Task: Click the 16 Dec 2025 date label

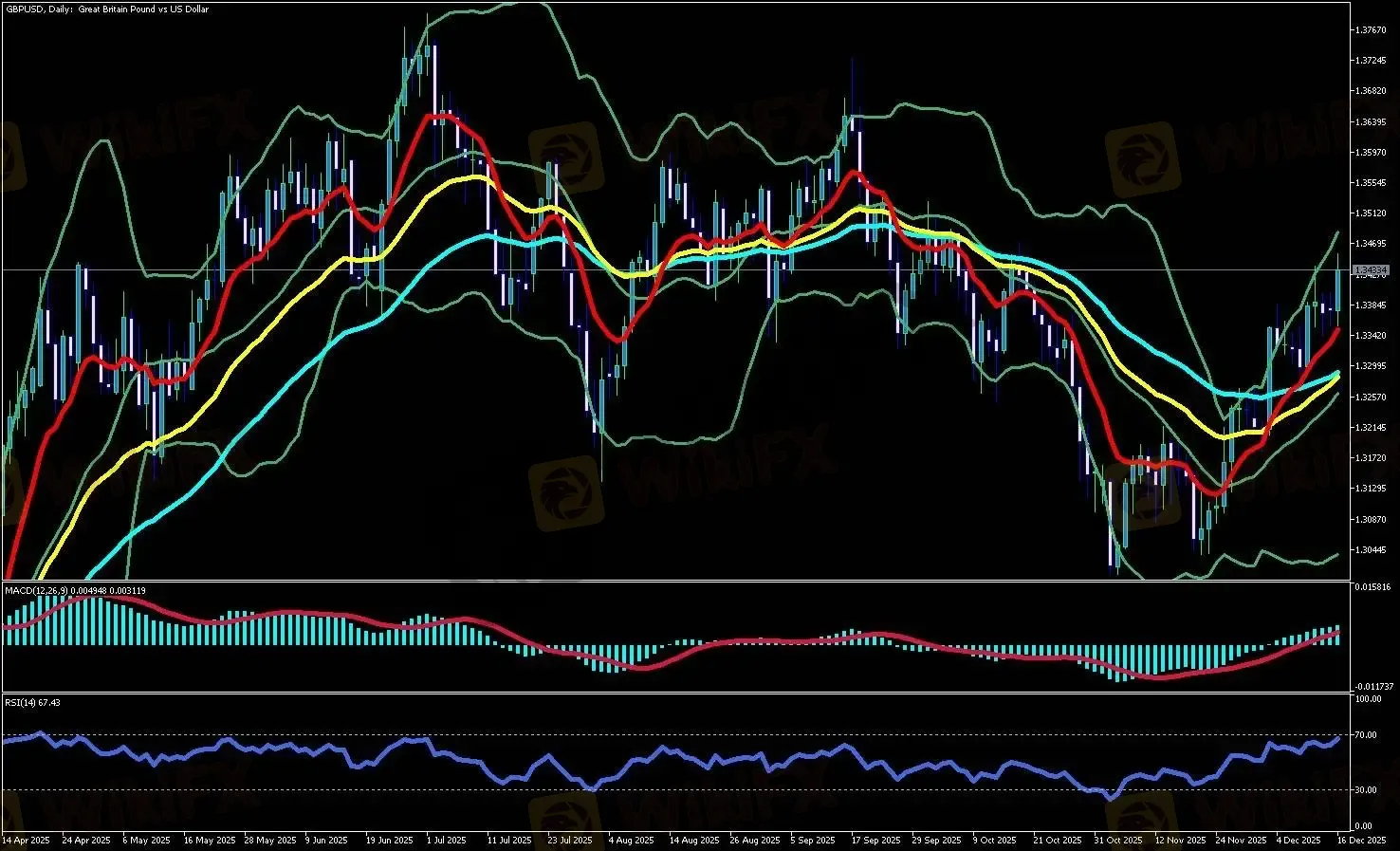Action: (x=1363, y=841)
